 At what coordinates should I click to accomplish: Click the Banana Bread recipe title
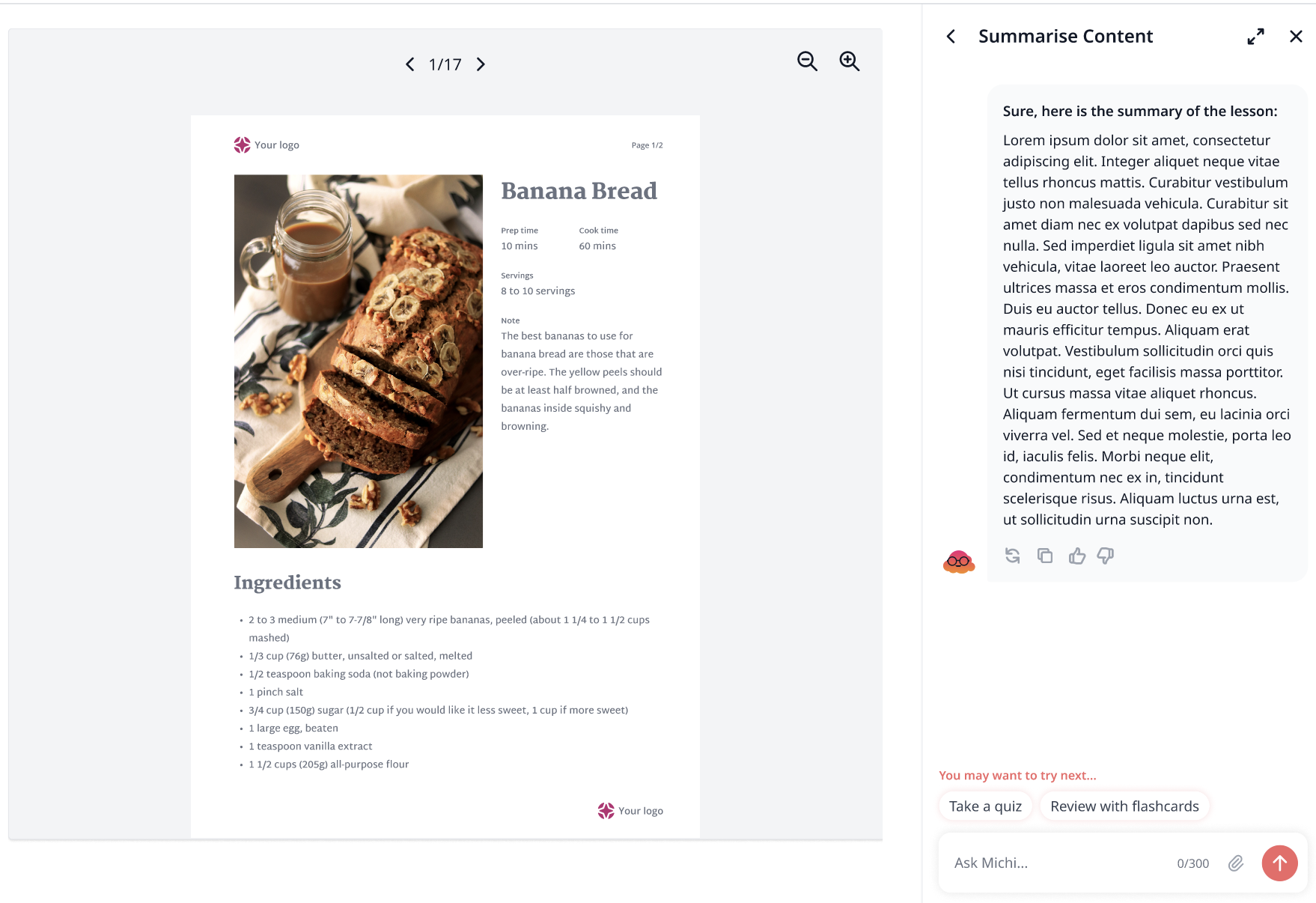point(579,191)
